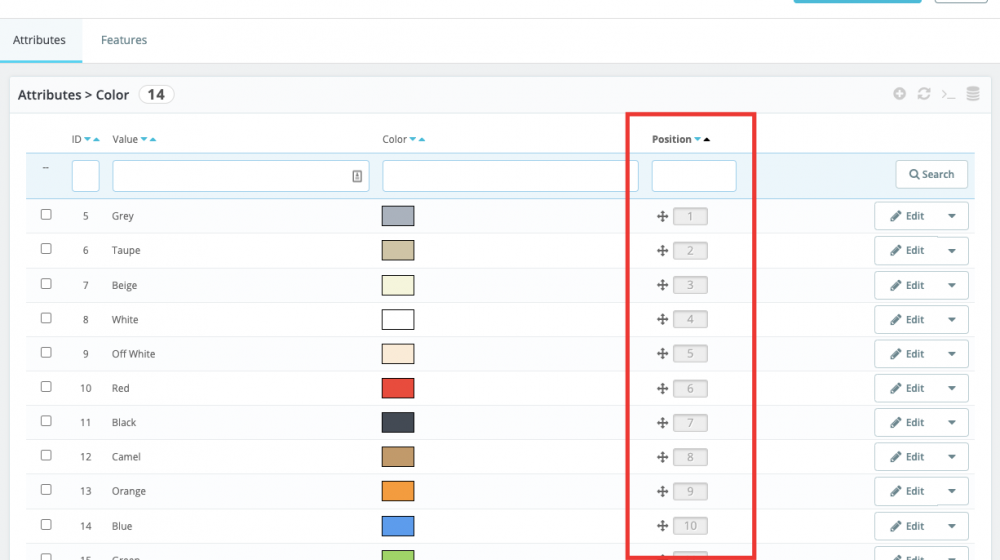Click the red color swatch
Image resolution: width=1000 pixels, height=560 pixels.
pos(398,388)
